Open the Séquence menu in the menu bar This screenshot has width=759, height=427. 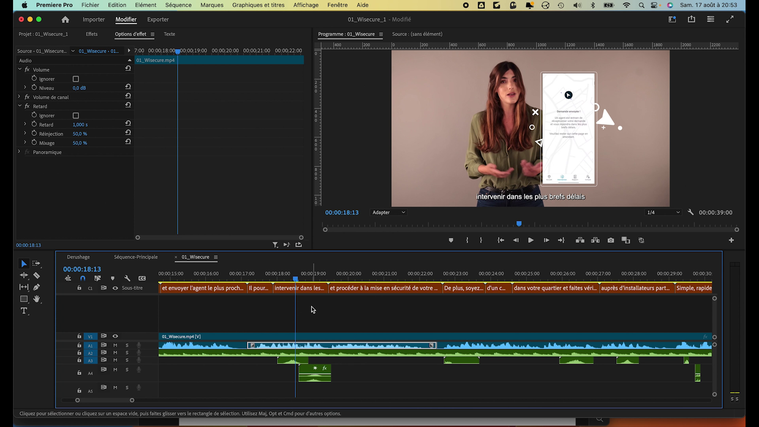point(178,5)
